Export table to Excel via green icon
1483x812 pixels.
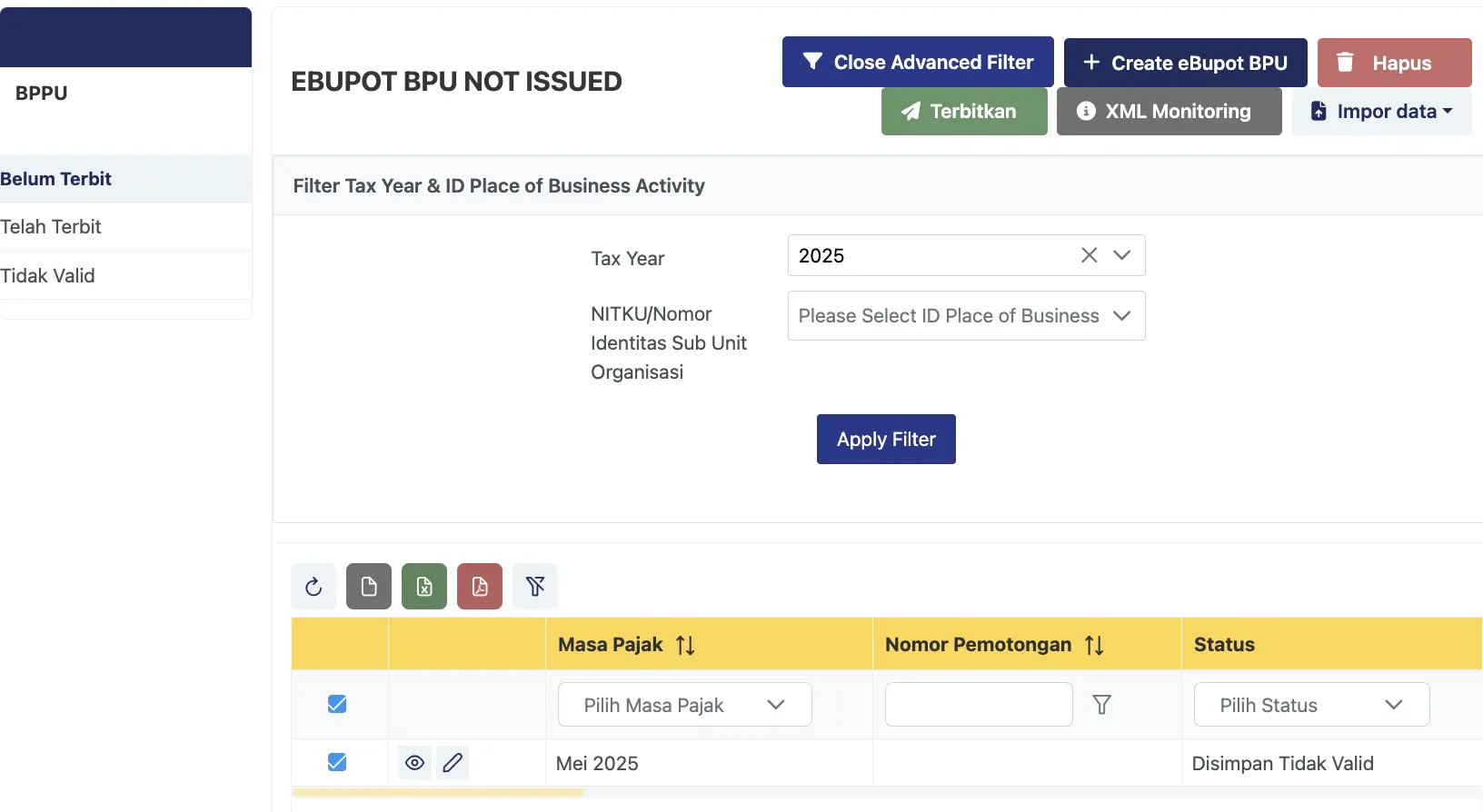point(424,587)
